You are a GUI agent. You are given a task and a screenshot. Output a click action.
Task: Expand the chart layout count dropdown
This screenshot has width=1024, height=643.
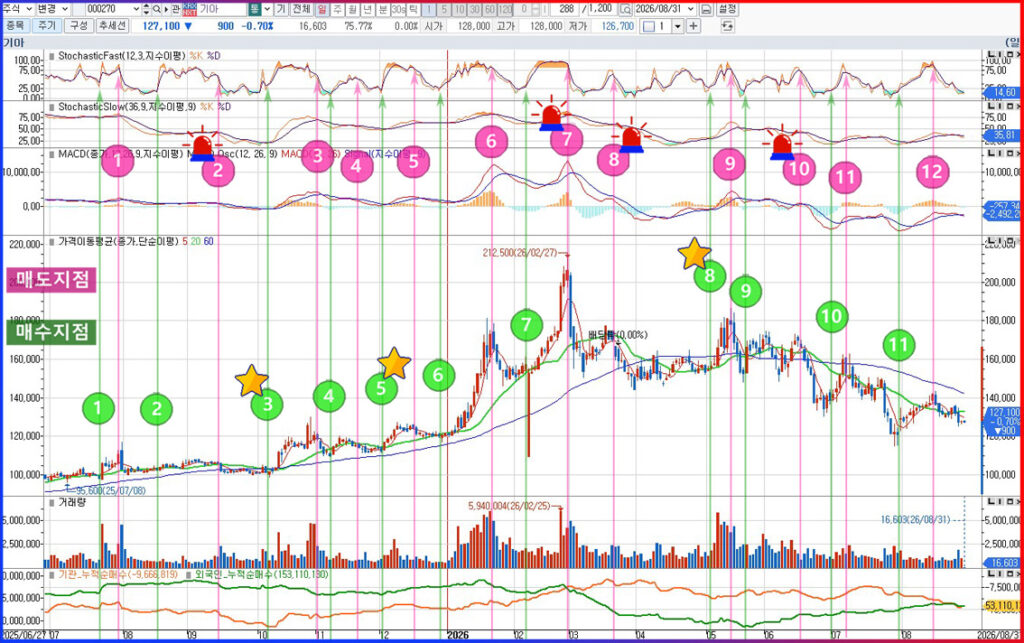(677, 26)
